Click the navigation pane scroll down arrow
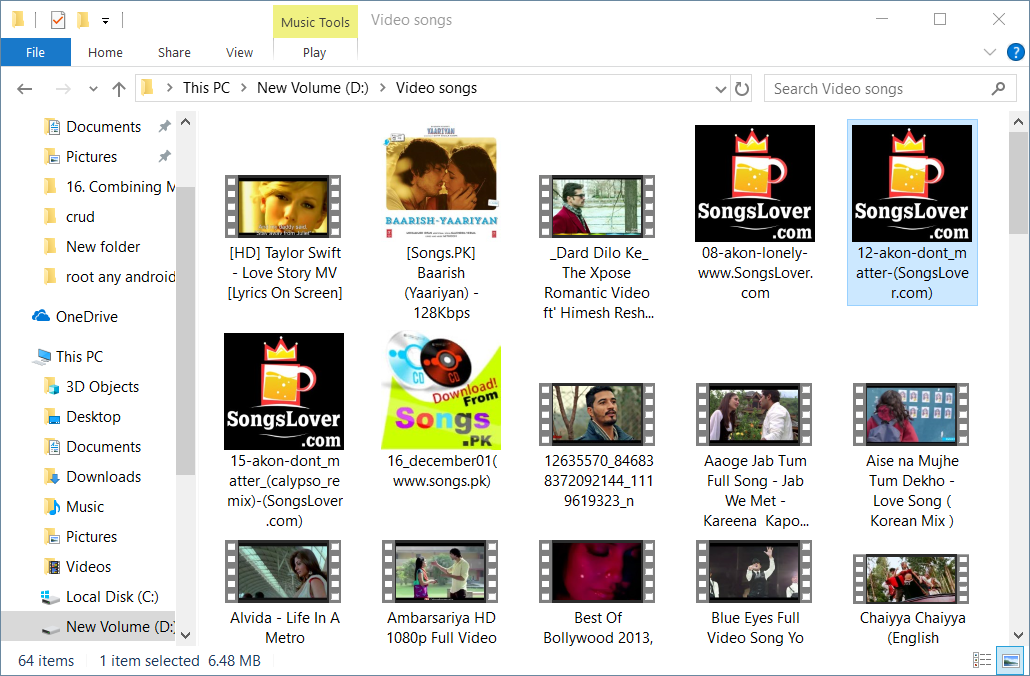1030x676 pixels. pyautogui.click(x=186, y=635)
